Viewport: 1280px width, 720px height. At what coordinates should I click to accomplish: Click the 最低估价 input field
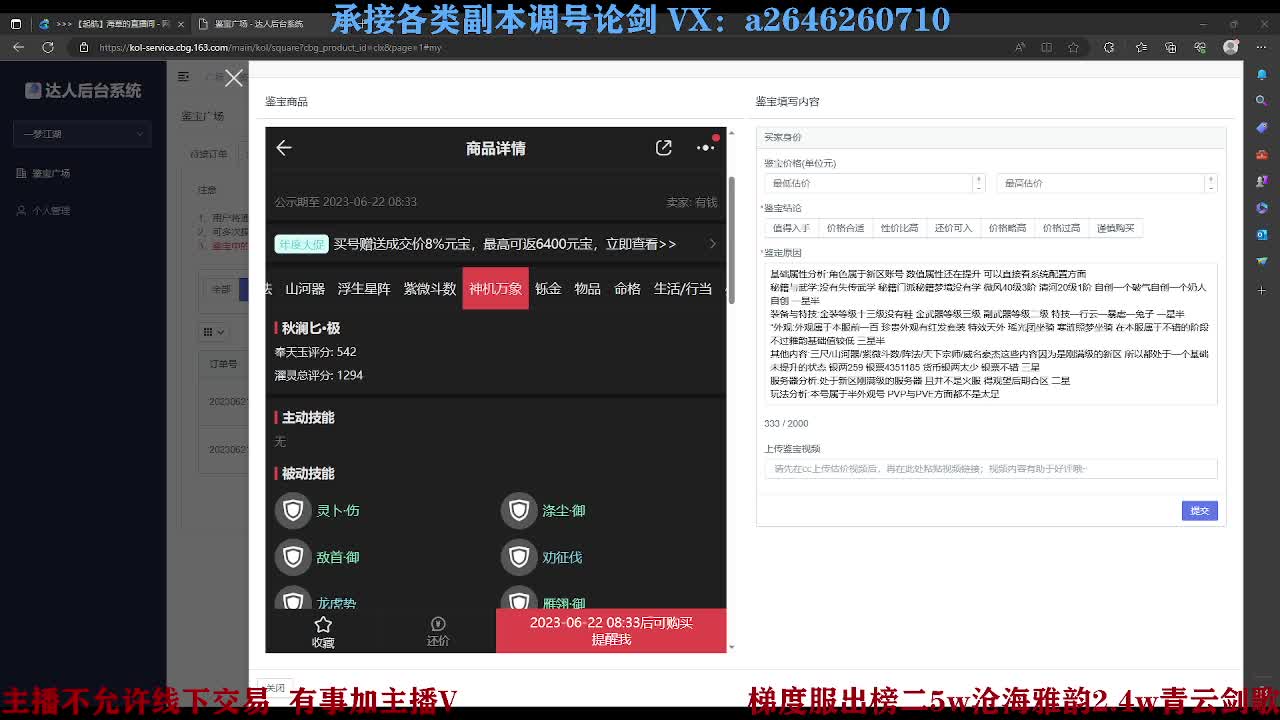point(869,183)
